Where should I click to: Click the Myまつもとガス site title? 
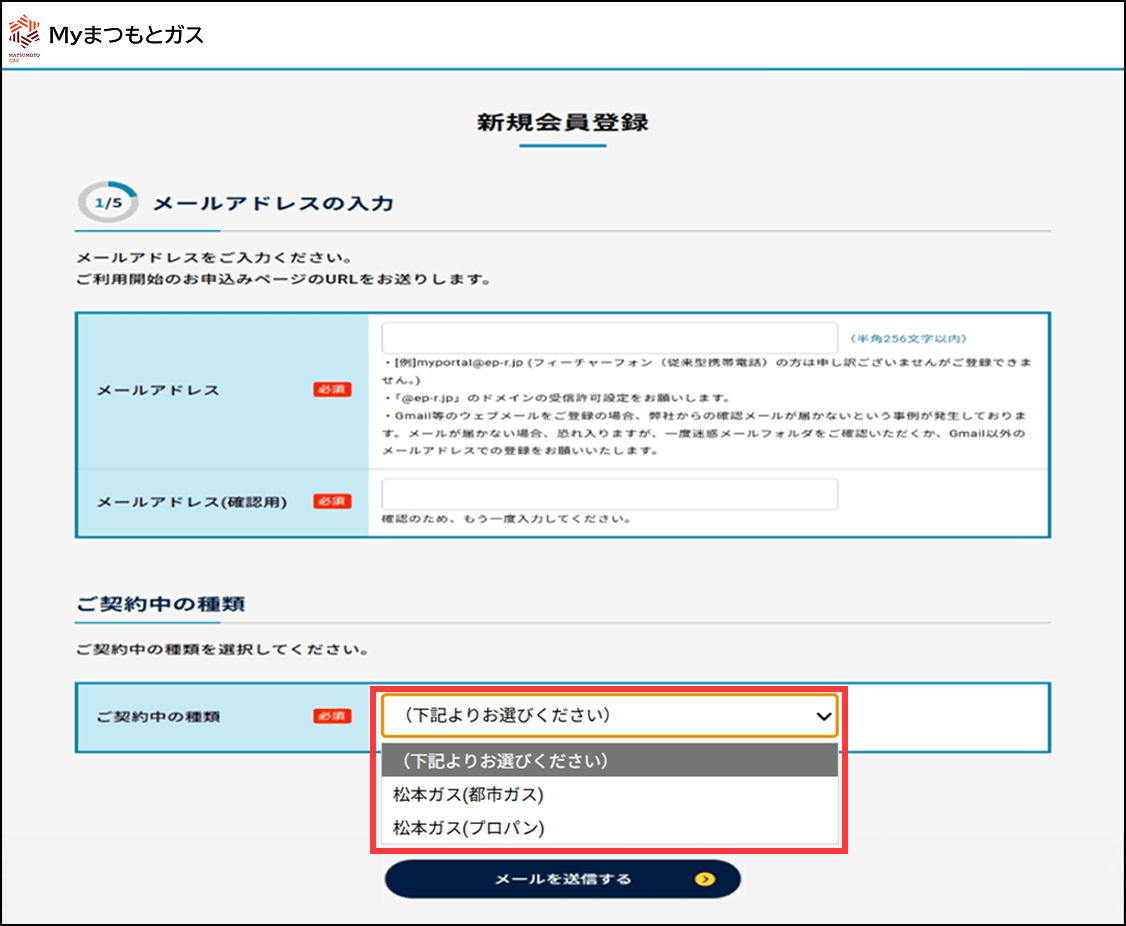126,35
